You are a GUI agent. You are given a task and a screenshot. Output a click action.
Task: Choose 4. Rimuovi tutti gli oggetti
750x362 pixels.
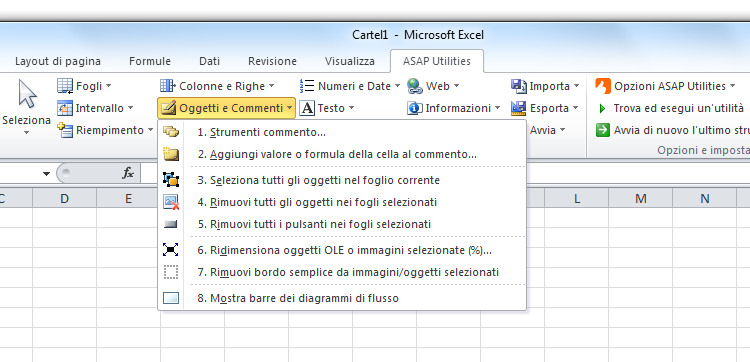[342, 202]
